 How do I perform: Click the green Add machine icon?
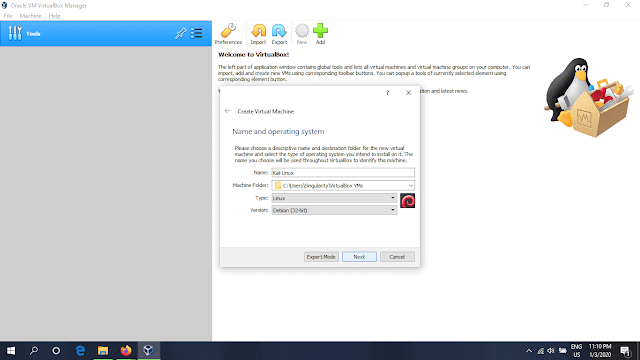(x=320, y=34)
